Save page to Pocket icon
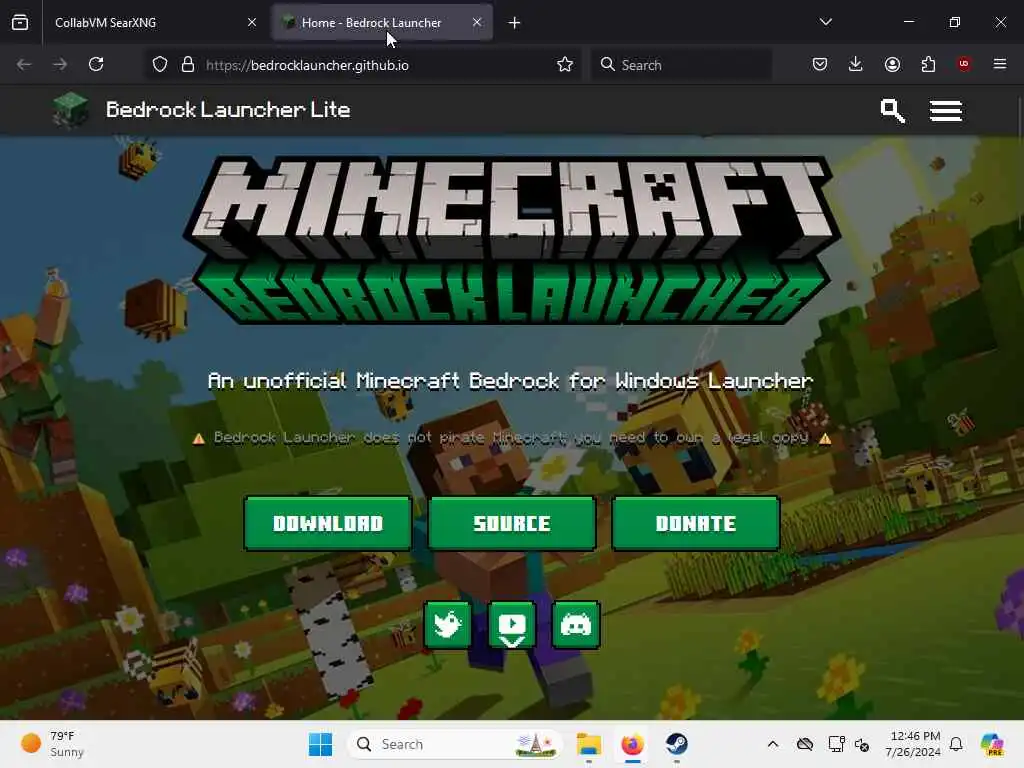 820,64
